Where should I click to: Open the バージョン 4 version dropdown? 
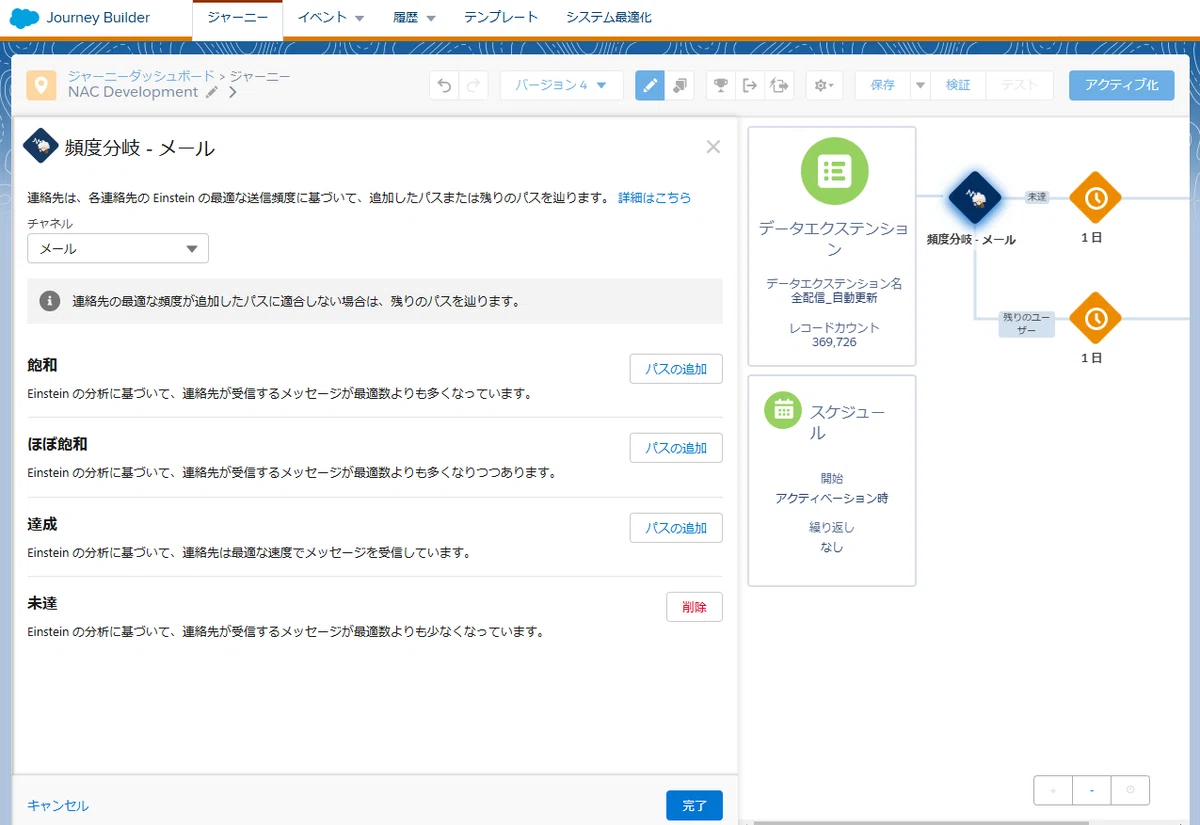[561, 85]
